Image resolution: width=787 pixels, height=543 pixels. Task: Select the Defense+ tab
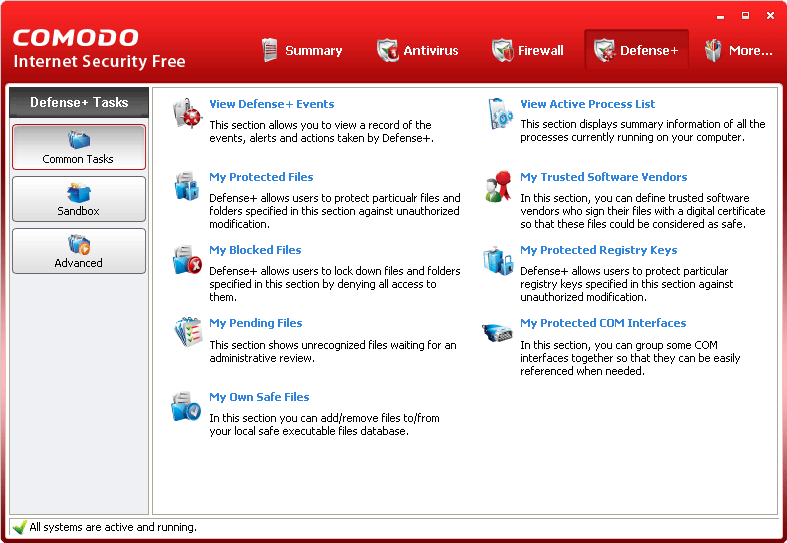636,50
